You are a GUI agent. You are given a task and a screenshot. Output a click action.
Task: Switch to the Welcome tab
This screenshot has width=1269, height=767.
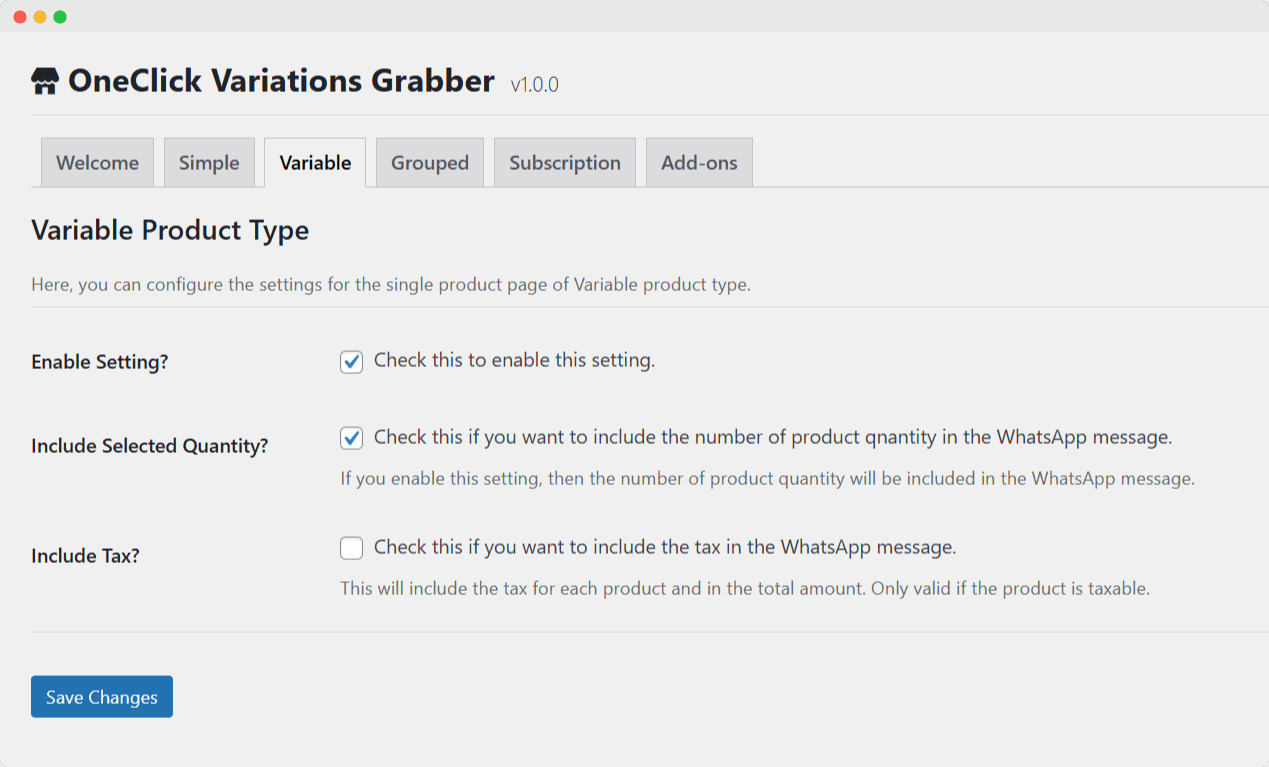point(96,162)
